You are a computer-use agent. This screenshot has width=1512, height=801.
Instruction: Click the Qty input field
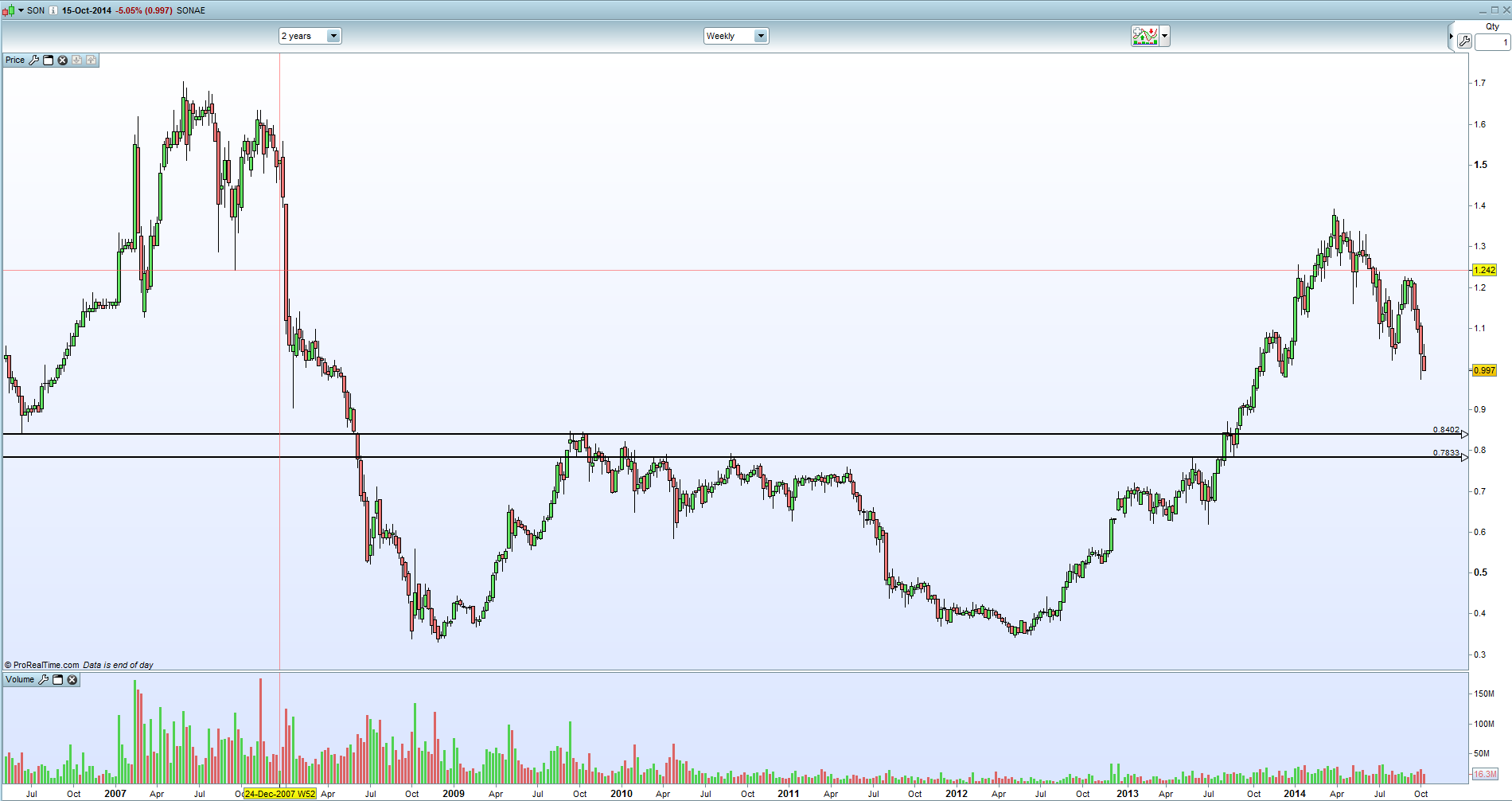(x=1492, y=42)
